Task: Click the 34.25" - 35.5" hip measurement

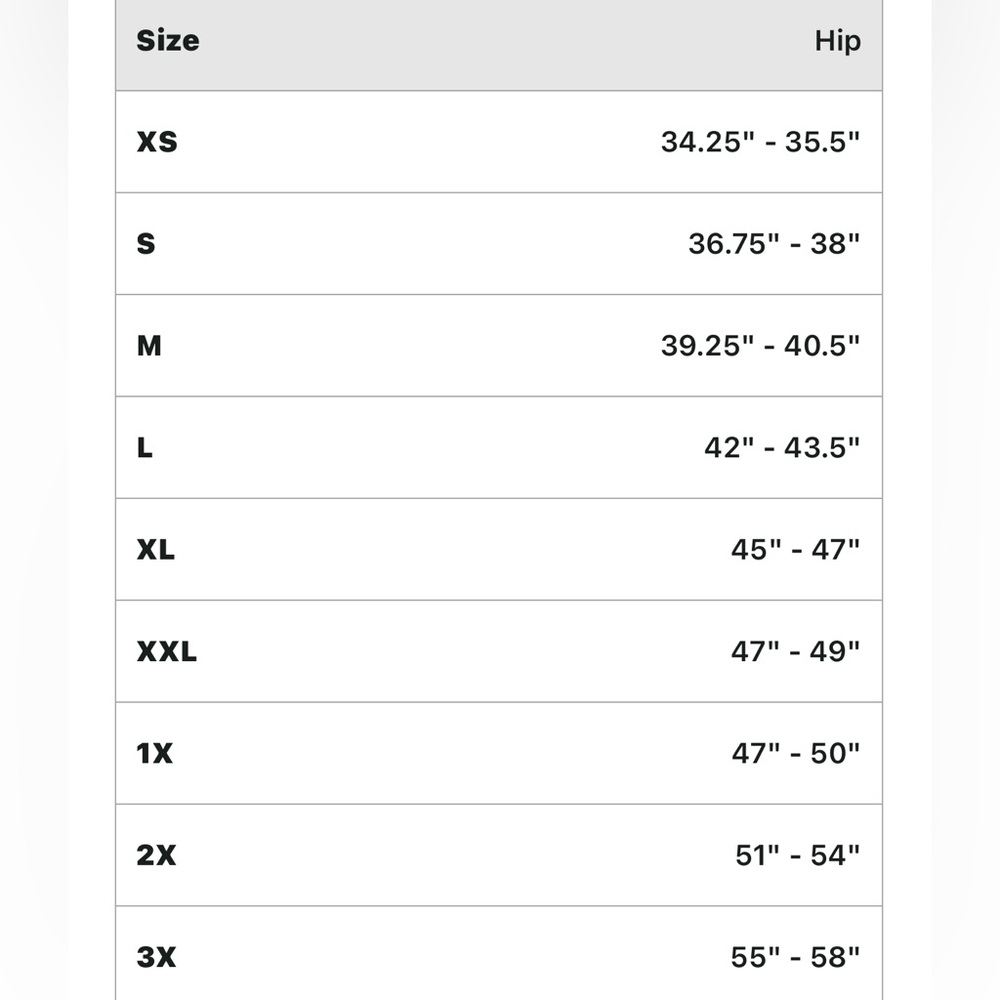Action: (760, 142)
